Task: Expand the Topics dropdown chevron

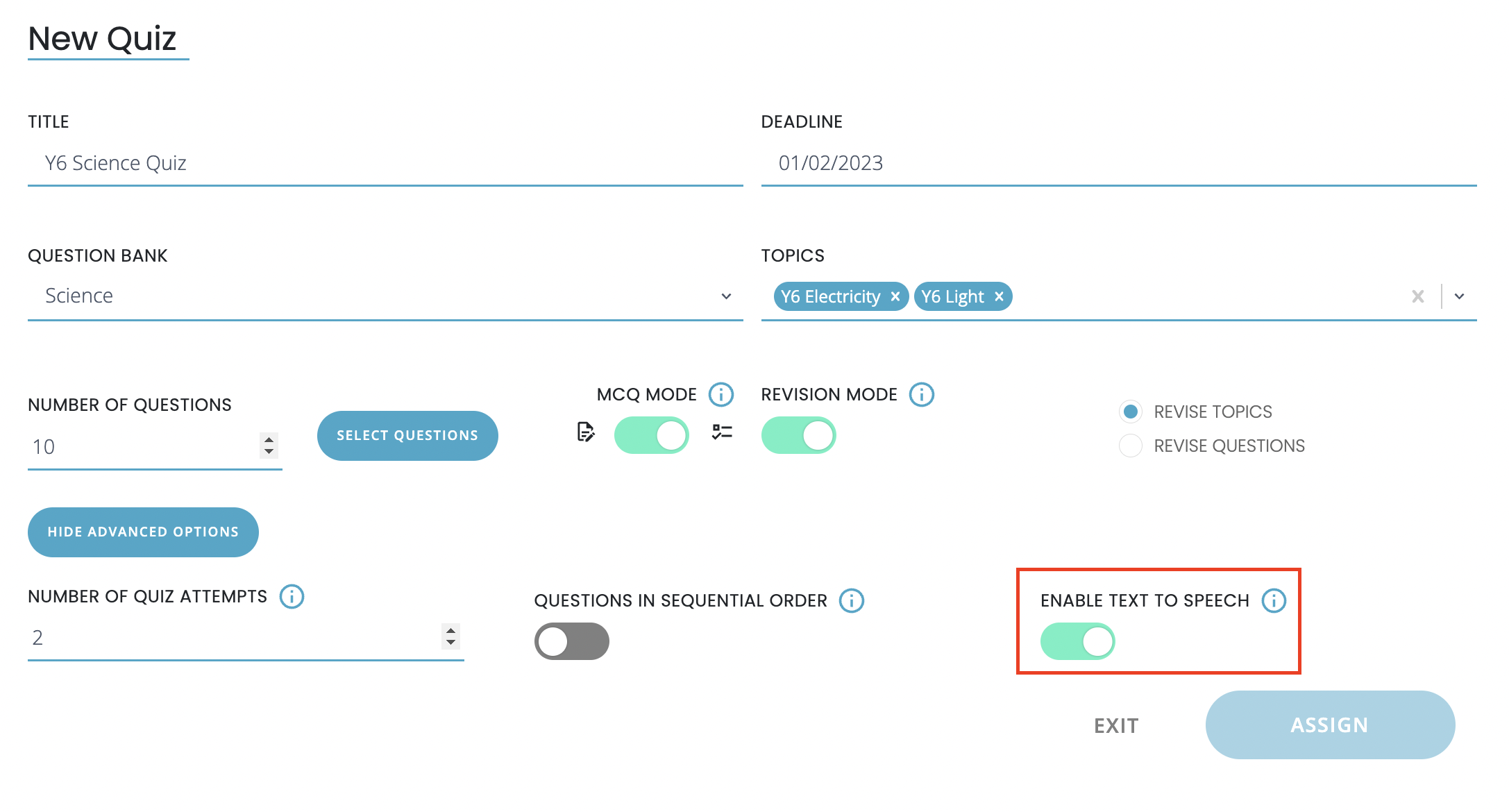Action: coord(1460,297)
